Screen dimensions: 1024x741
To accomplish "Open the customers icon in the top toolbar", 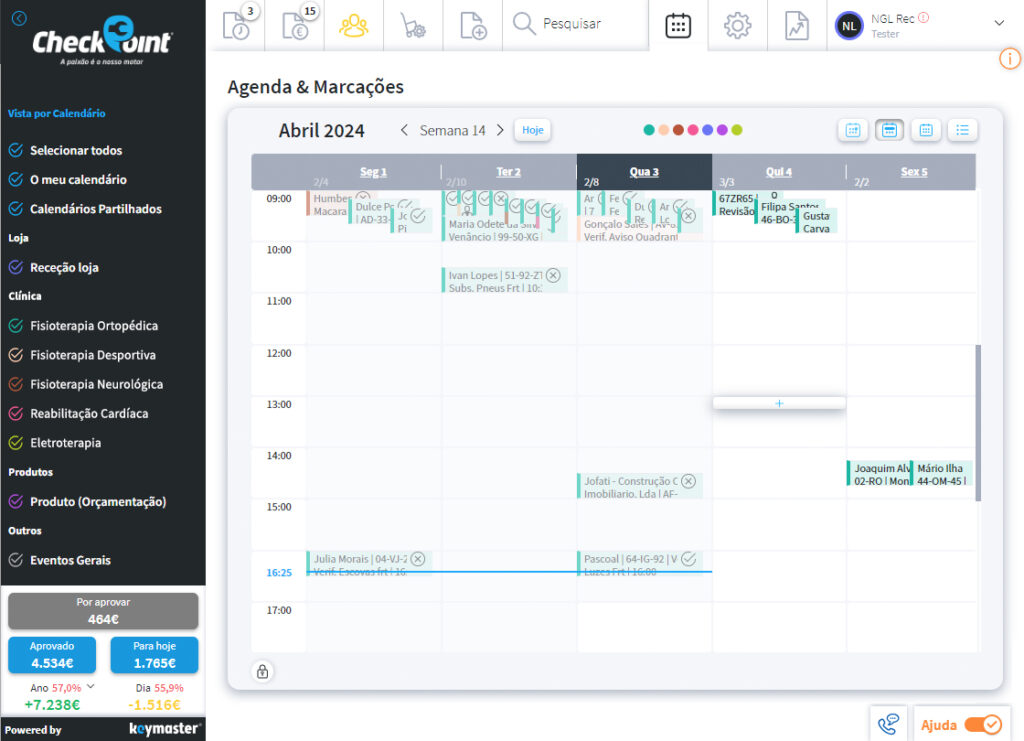I will coord(354,25).
